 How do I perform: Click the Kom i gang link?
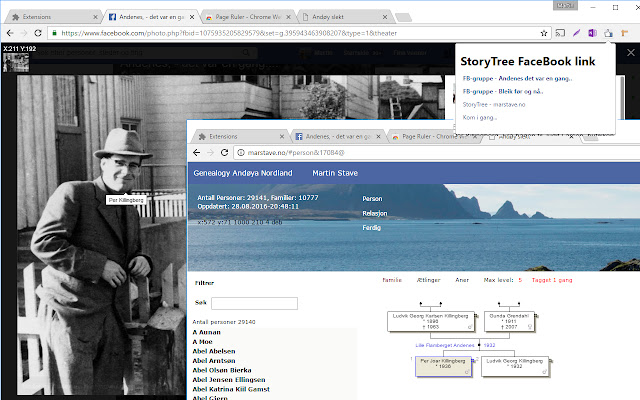pos(480,118)
